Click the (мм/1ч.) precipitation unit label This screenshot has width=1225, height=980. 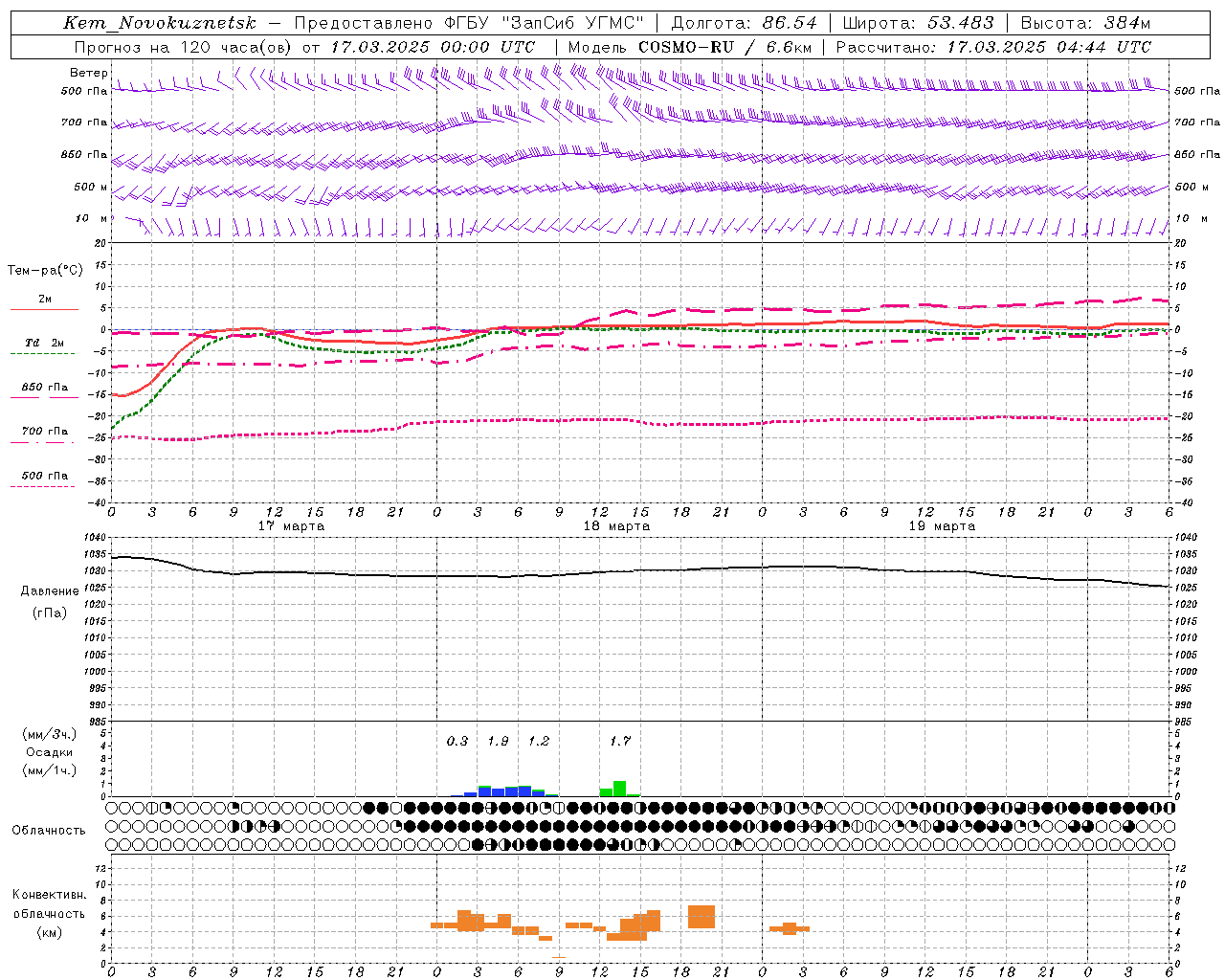50,769
